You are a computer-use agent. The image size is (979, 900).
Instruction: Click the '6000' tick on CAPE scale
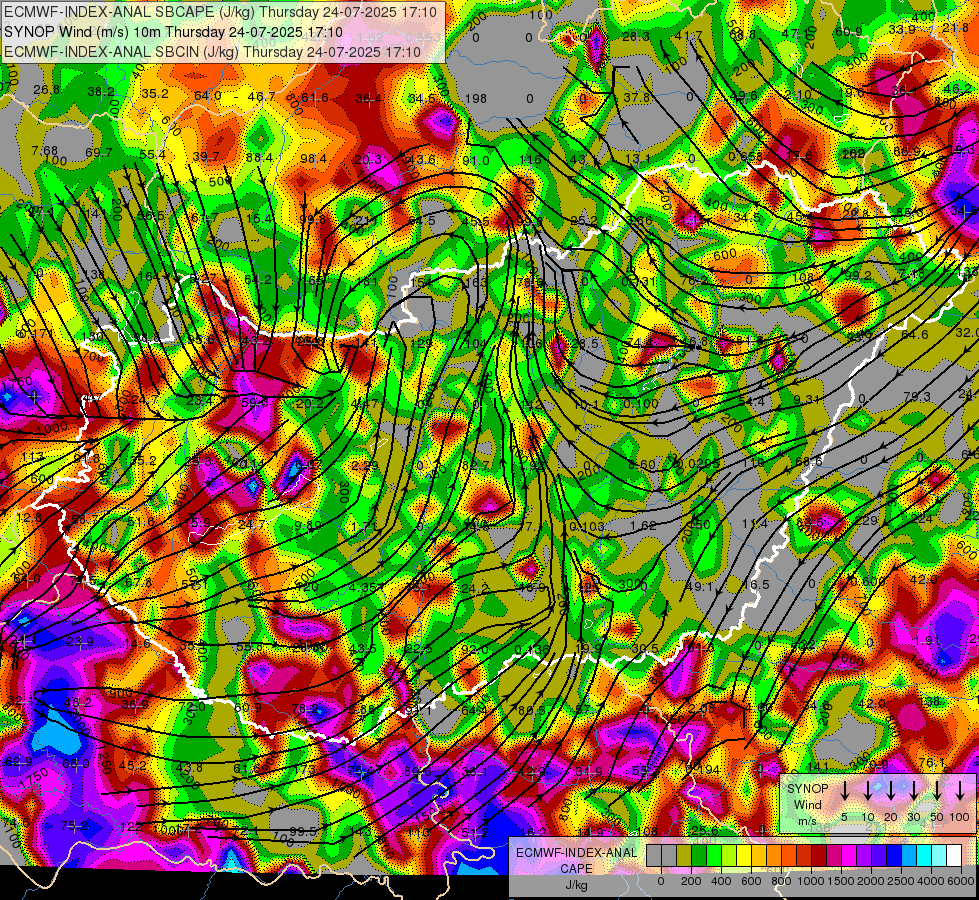coord(962,881)
